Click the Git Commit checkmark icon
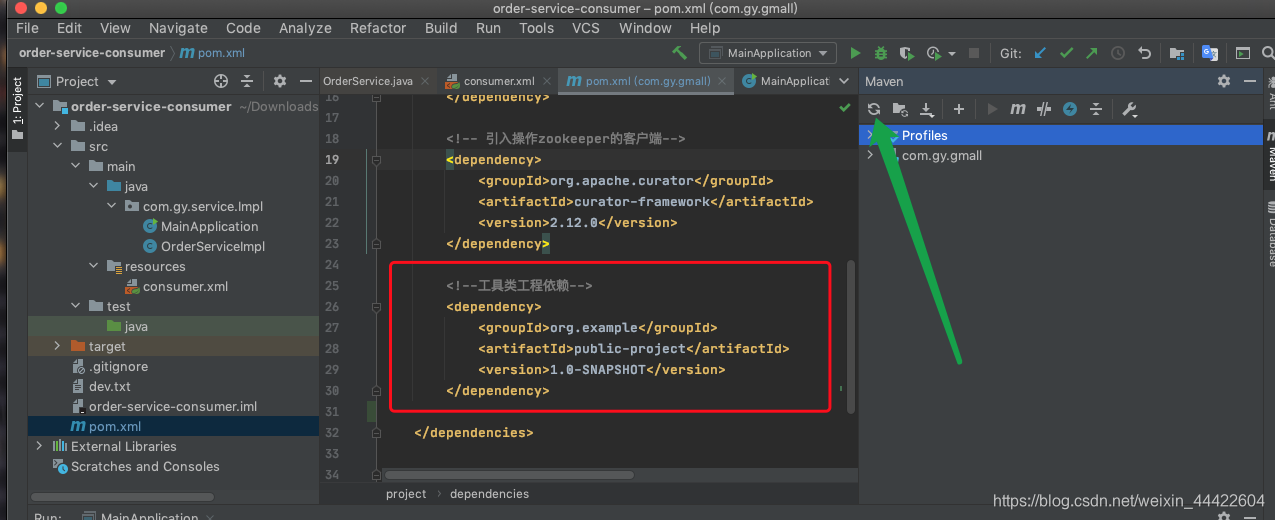This screenshot has width=1275, height=520. point(1066,53)
